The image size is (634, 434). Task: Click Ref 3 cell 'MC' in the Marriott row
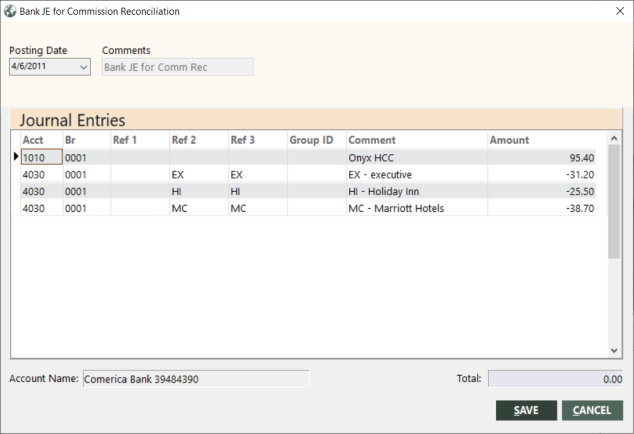pyautogui.click(x=258, y=208)
